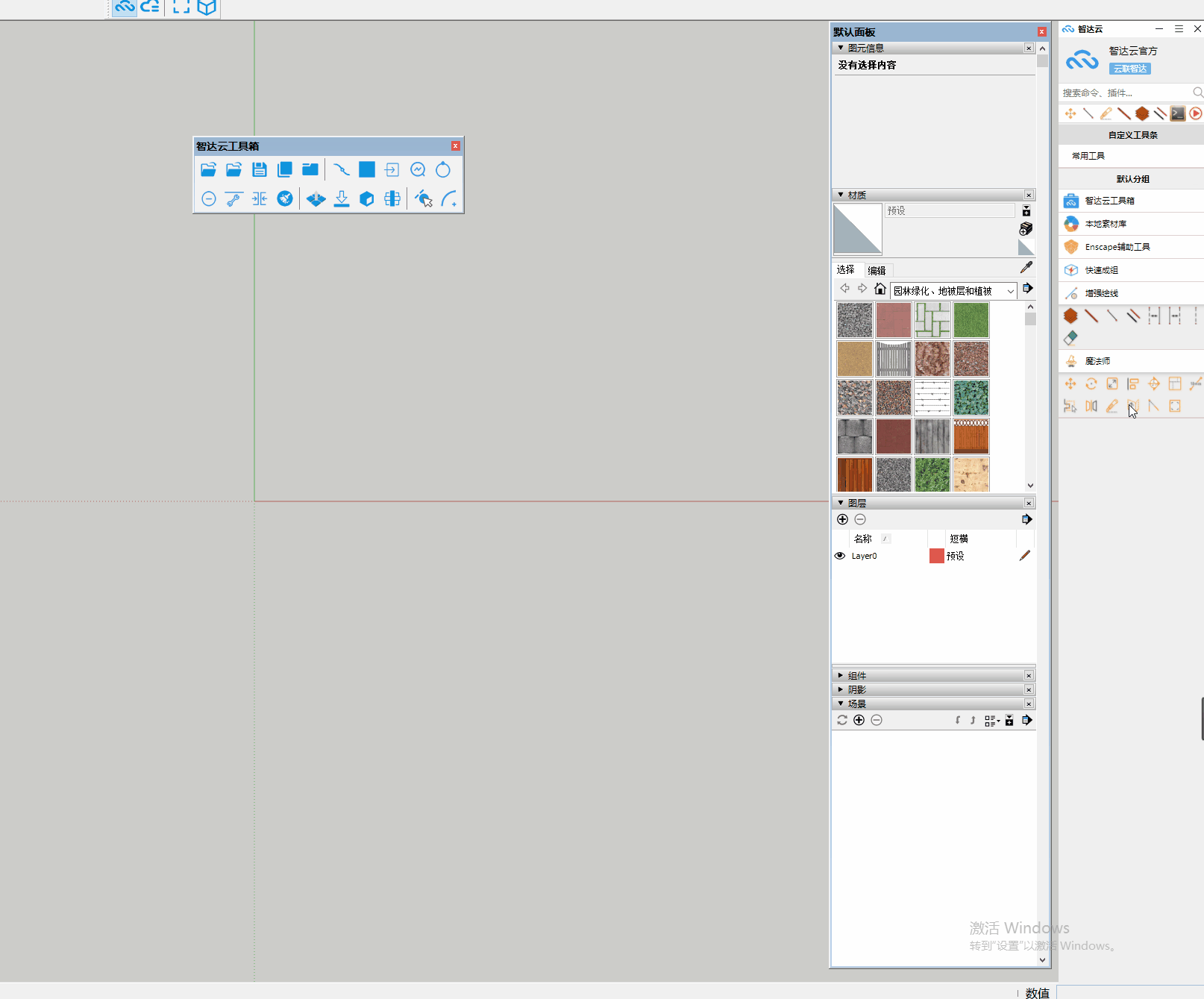Click the save floppy disk icon in 智达云工具箱
The image size is (1204, 999).
point(259,170)
